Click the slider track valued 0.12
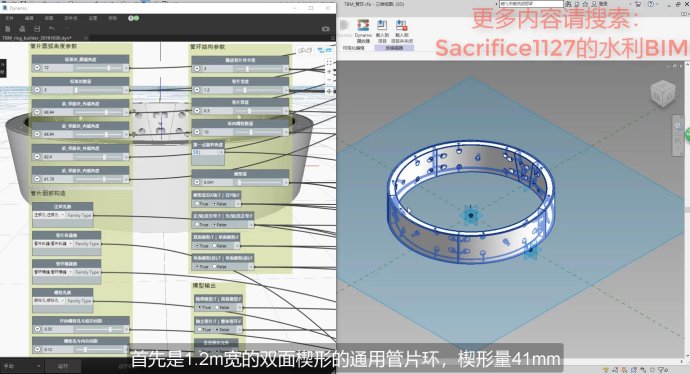690x374 pixels. (98, 349)
